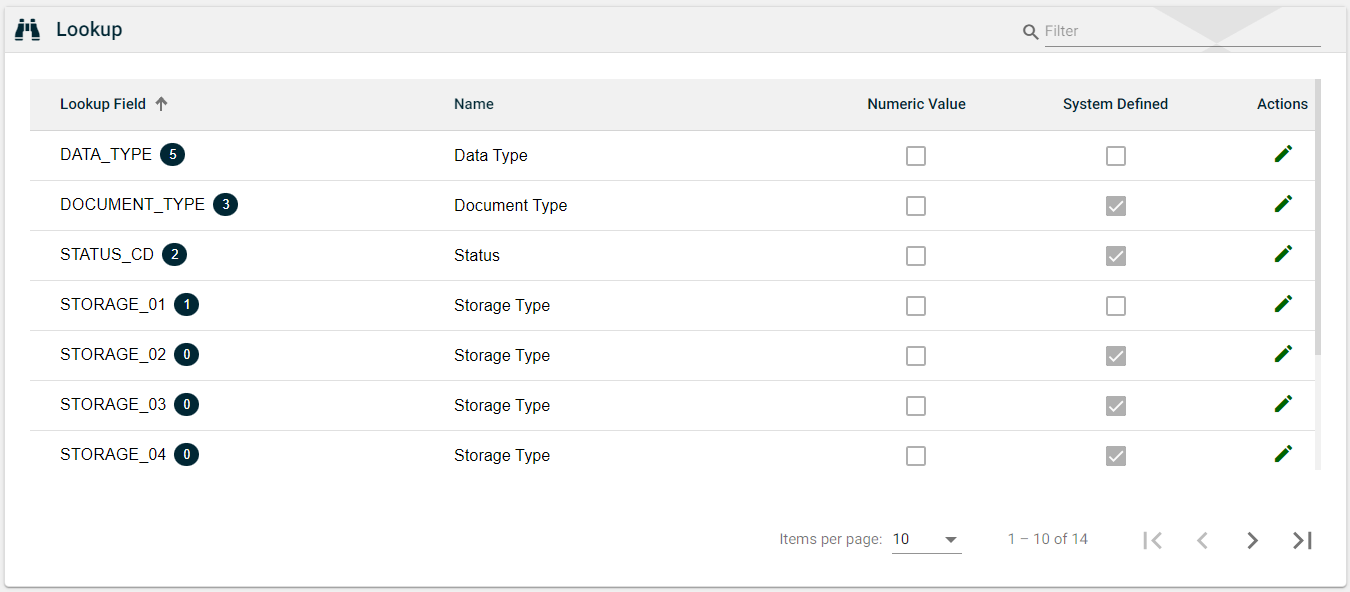Open the Items per page dropdown

(926, 540)
